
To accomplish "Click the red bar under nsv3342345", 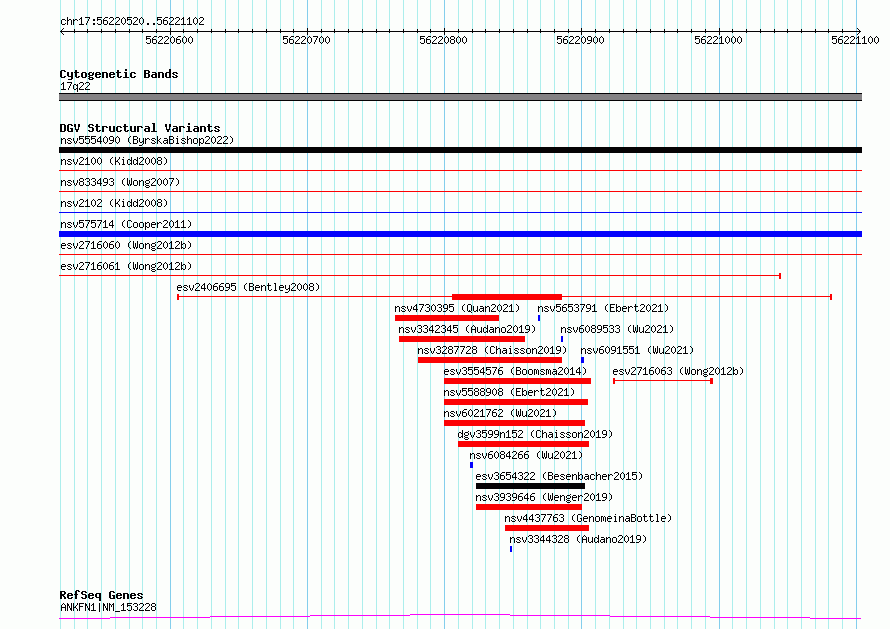I will [x=462, y=339].
